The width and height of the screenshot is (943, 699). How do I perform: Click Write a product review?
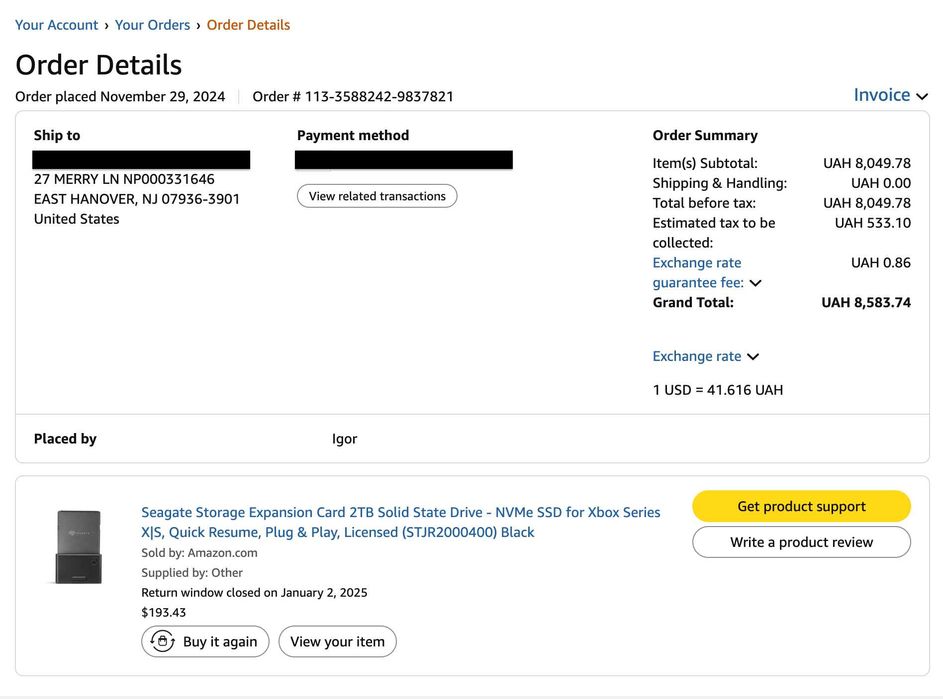click(801, 542)
